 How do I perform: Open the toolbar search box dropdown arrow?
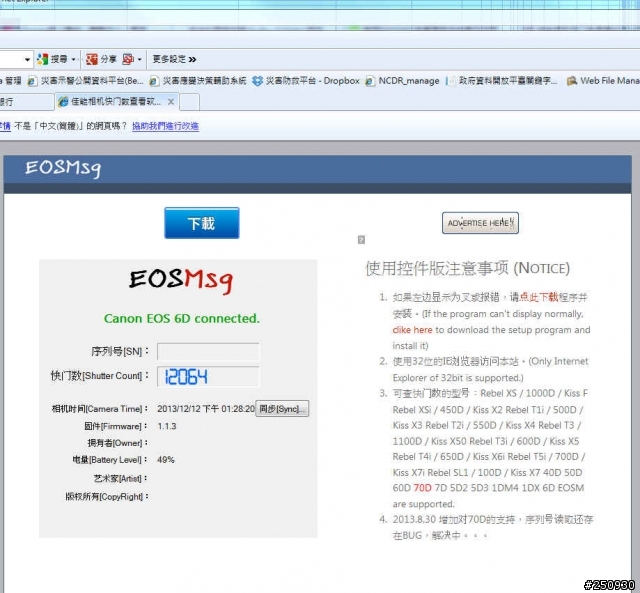(27, 60)
